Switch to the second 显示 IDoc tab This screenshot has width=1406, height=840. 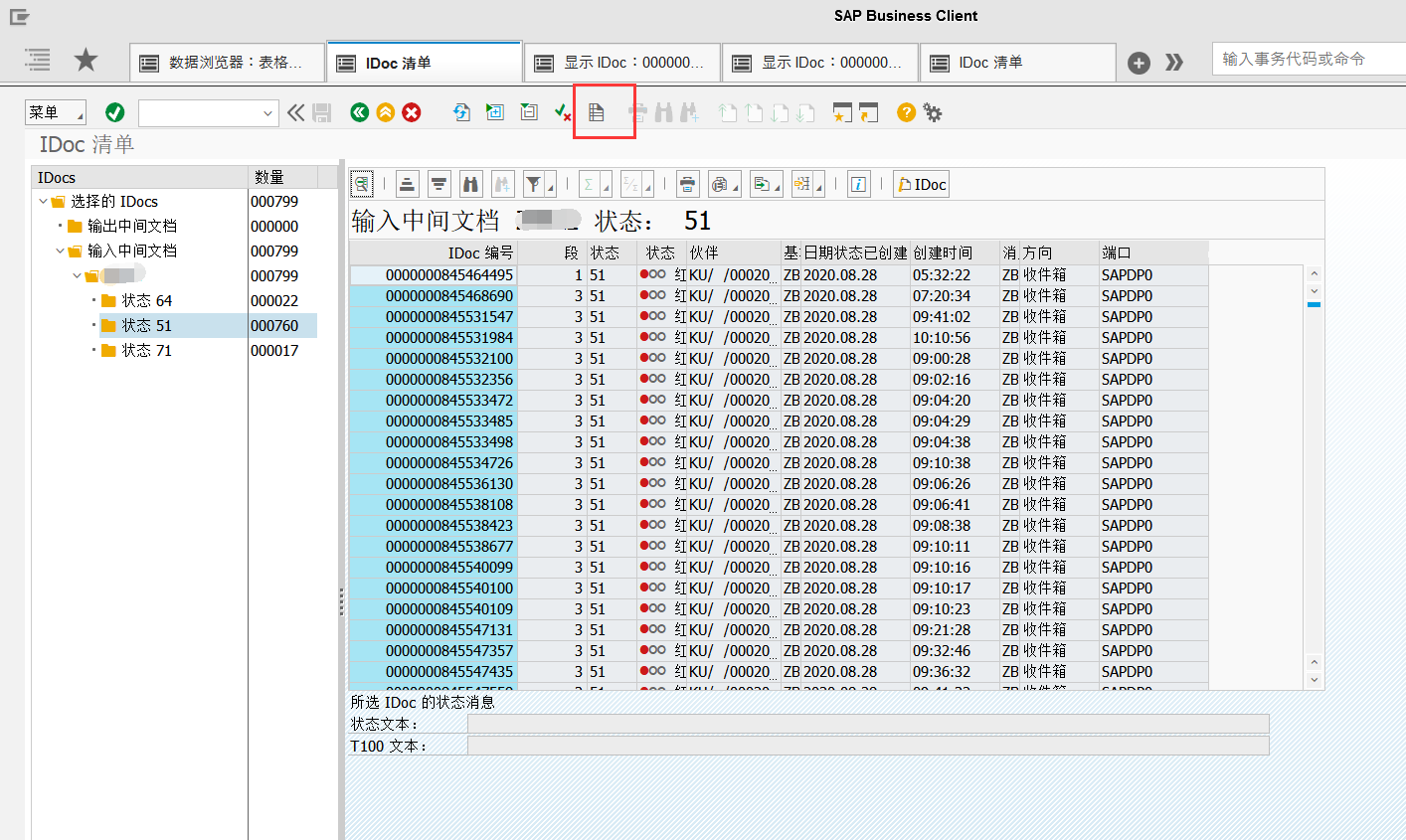click(x=820, y=63)
